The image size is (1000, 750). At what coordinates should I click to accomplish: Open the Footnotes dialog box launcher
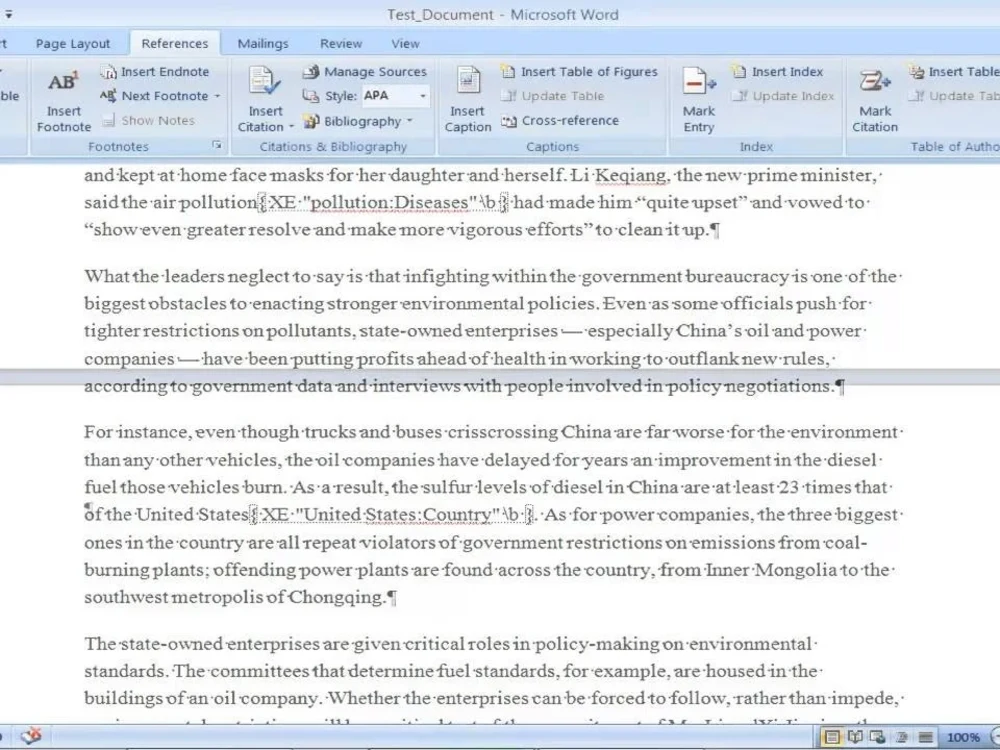(218, 146)
